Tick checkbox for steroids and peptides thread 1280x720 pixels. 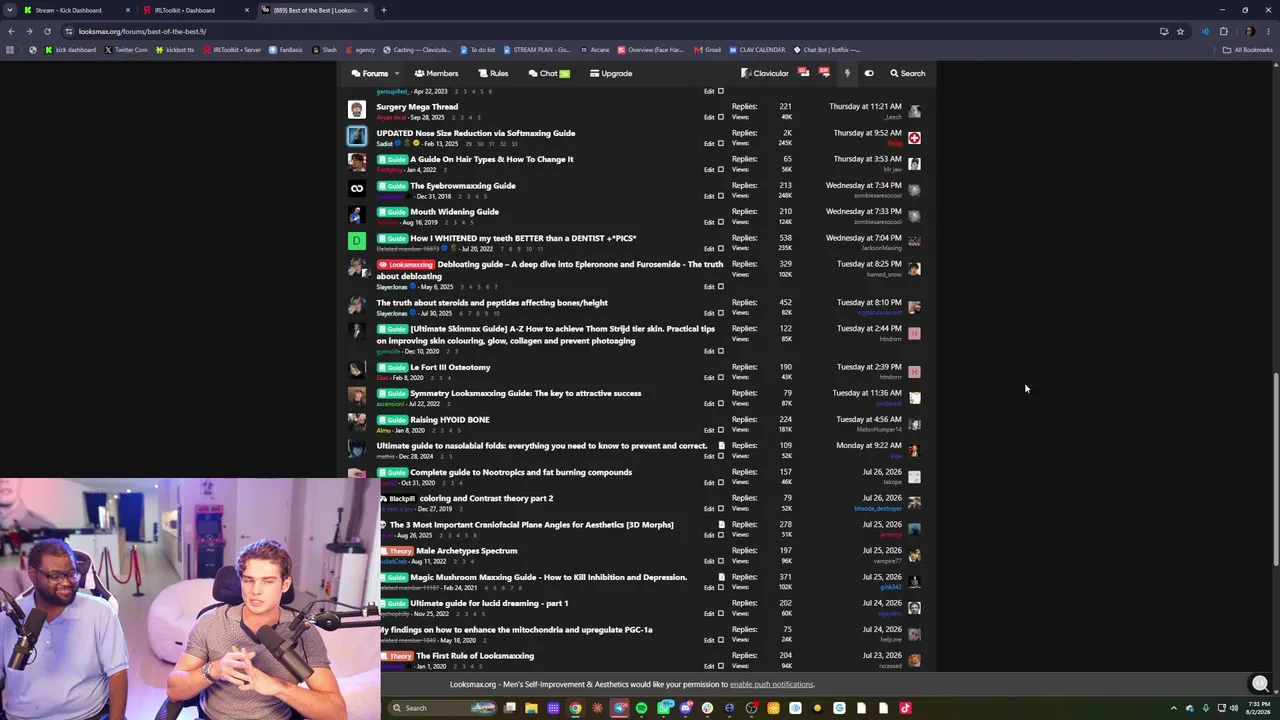721,313
